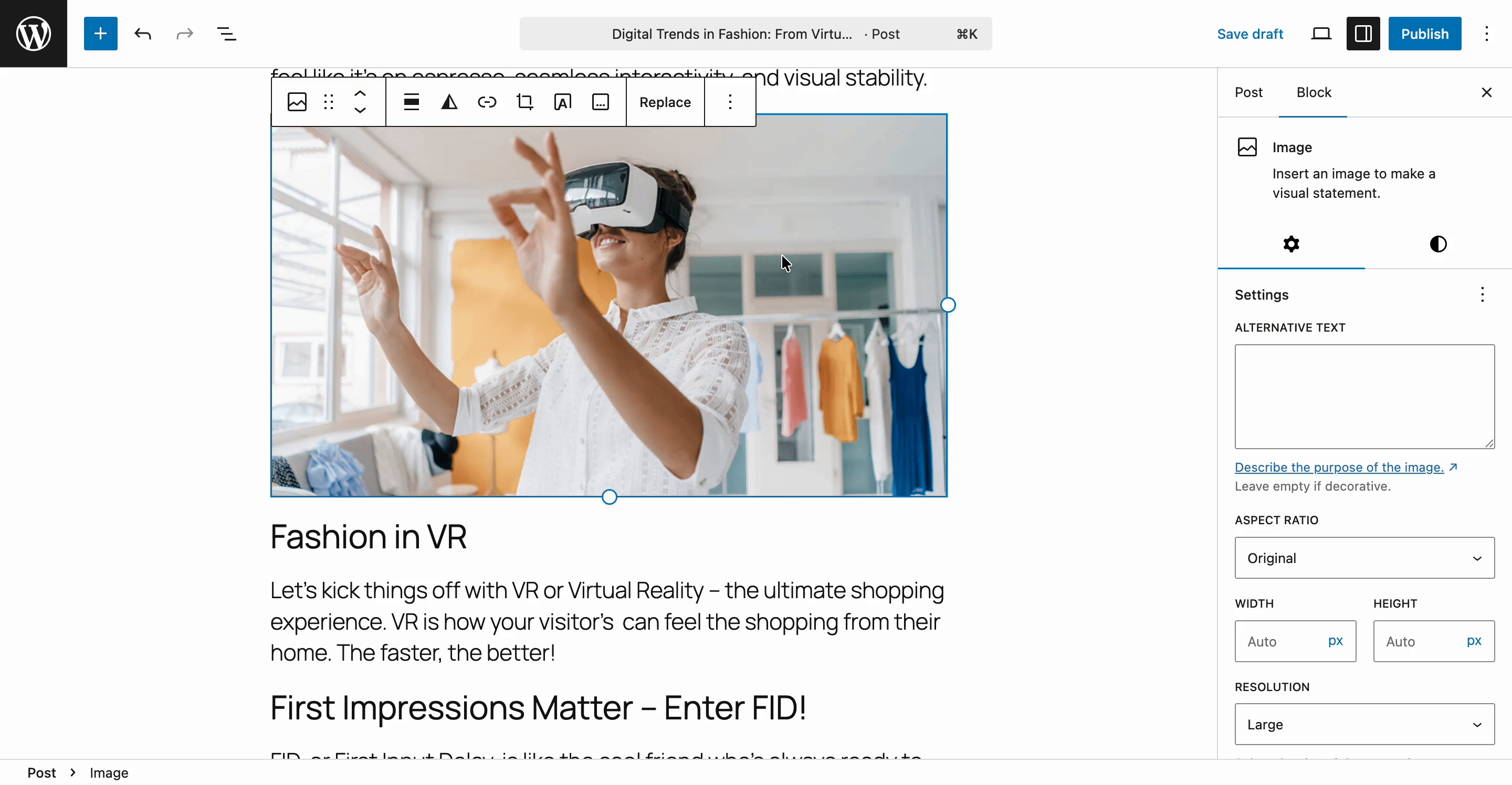Image resolution: width=1512 pixels, height=785 pixels.
Task: Publish the post
Action: tap(1424, 34)
